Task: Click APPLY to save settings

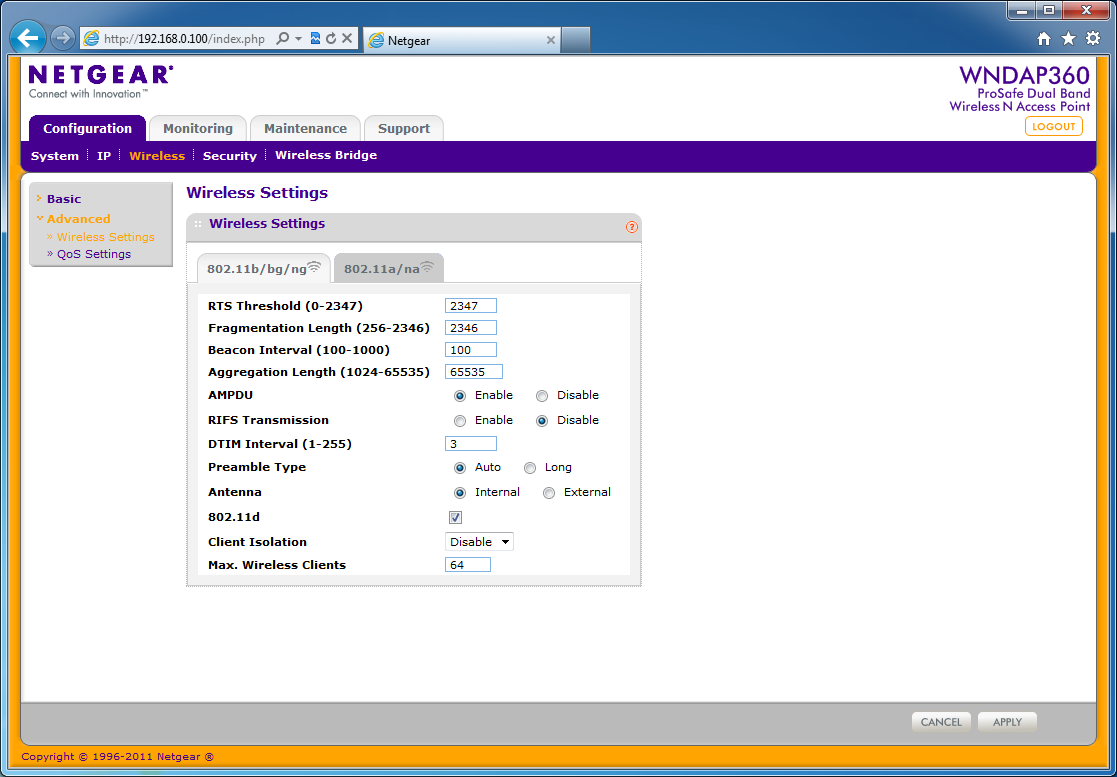Action: point(1007,722)
